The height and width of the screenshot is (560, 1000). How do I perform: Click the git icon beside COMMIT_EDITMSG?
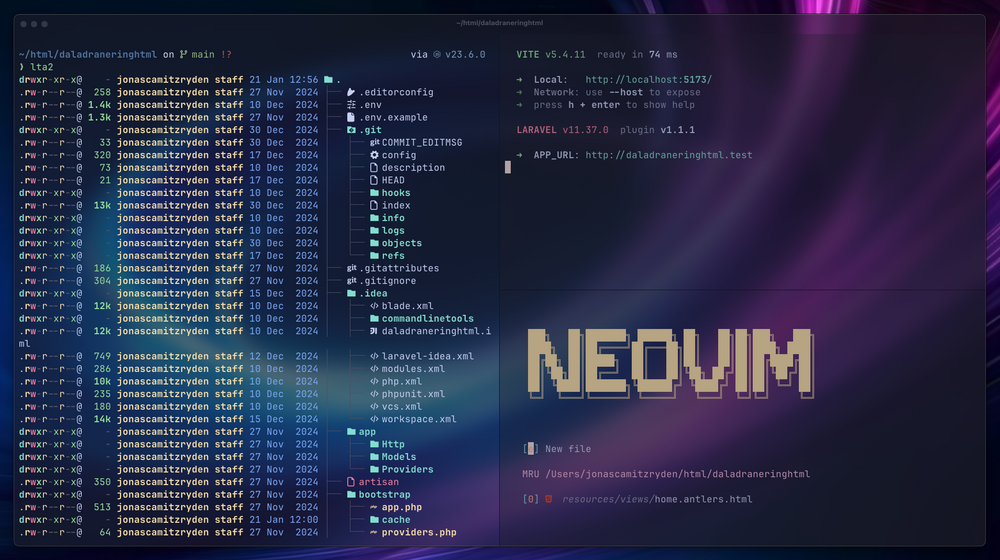pos(374,142)
